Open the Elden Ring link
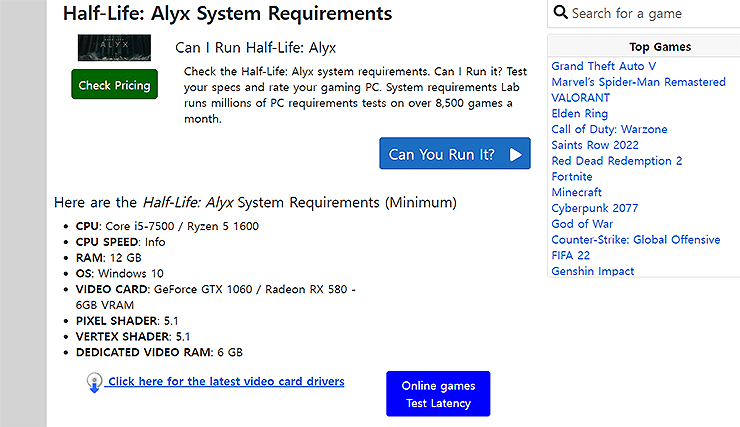Image resolution: width=740 pixels, height=427 pixels. pos(580,114)
